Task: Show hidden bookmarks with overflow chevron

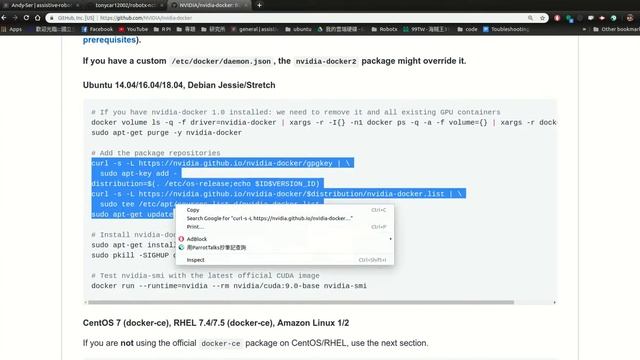Action: [x=584, y=29]
